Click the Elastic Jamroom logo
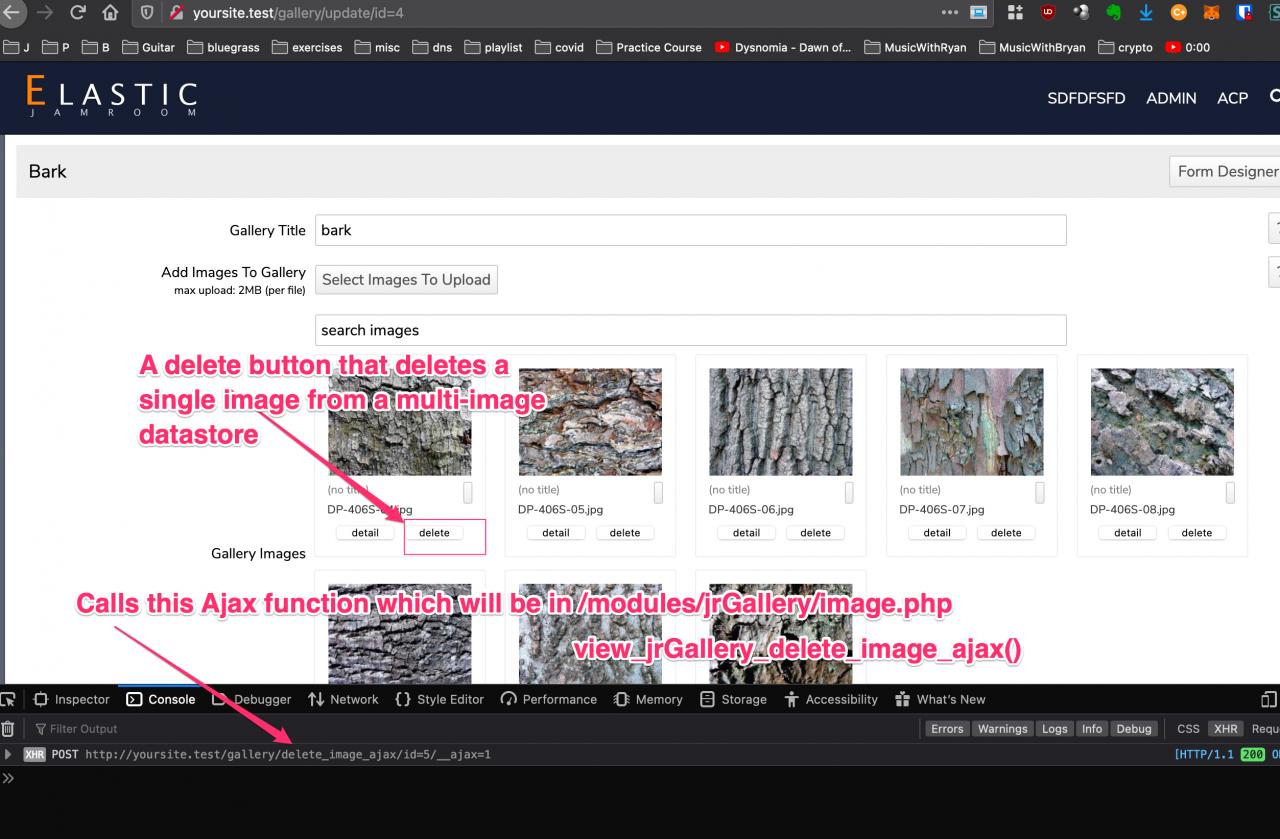Screen dimensions: 1280x839 (x=111, y=97)
